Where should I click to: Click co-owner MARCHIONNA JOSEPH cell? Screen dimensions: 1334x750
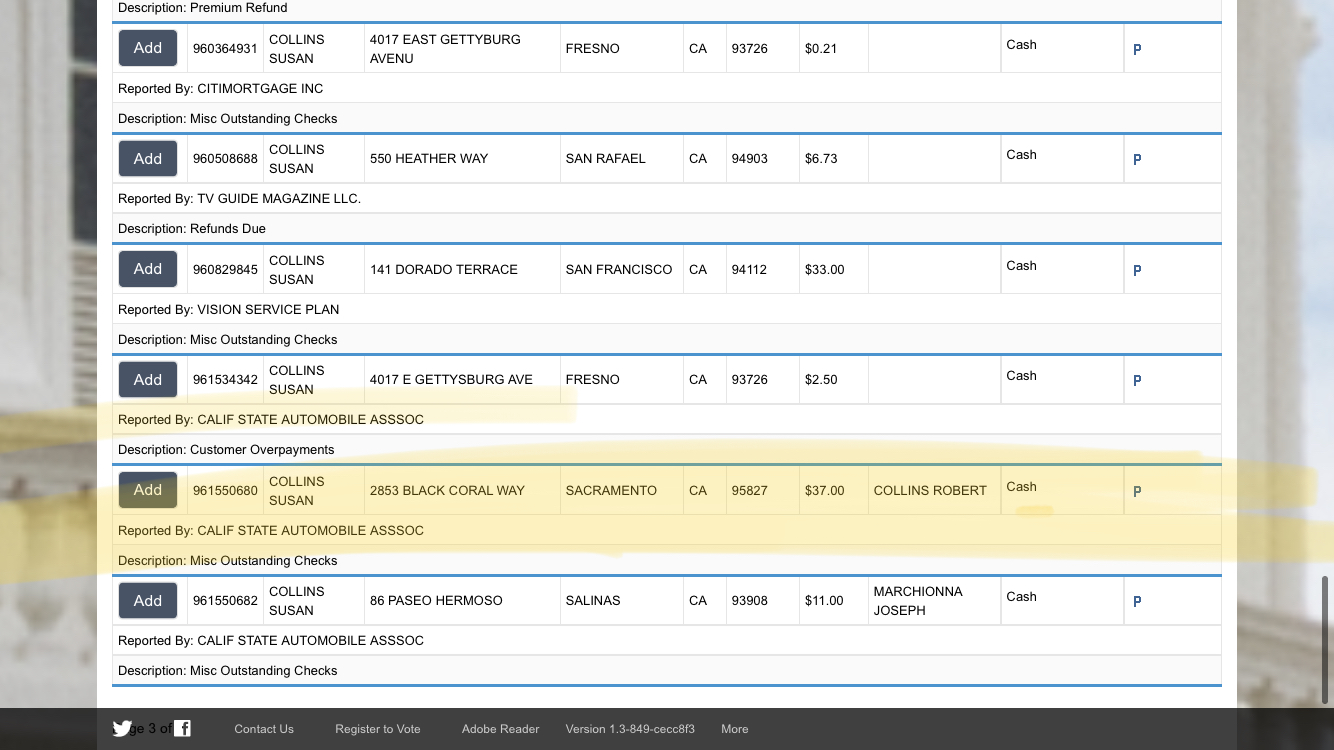[934, 601]
